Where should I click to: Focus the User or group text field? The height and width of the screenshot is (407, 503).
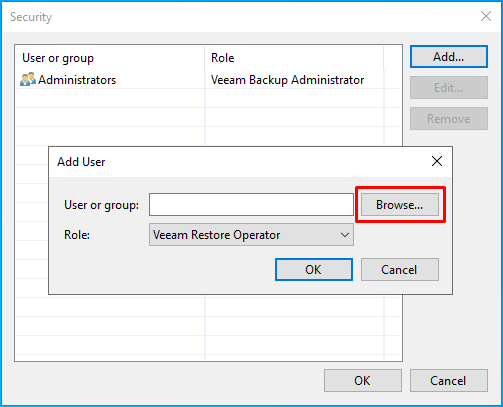tap(251, 205)
